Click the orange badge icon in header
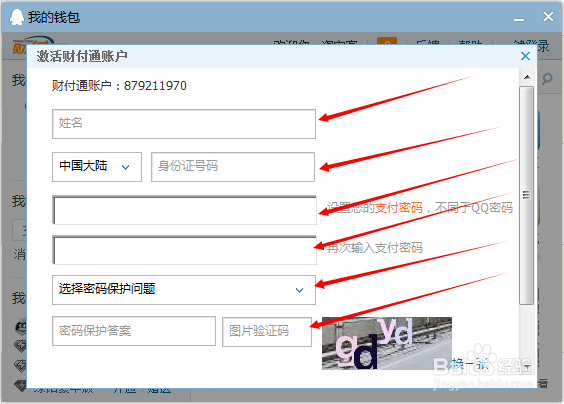The height and width of the screenshot is (404, 564). pos(387,41)
